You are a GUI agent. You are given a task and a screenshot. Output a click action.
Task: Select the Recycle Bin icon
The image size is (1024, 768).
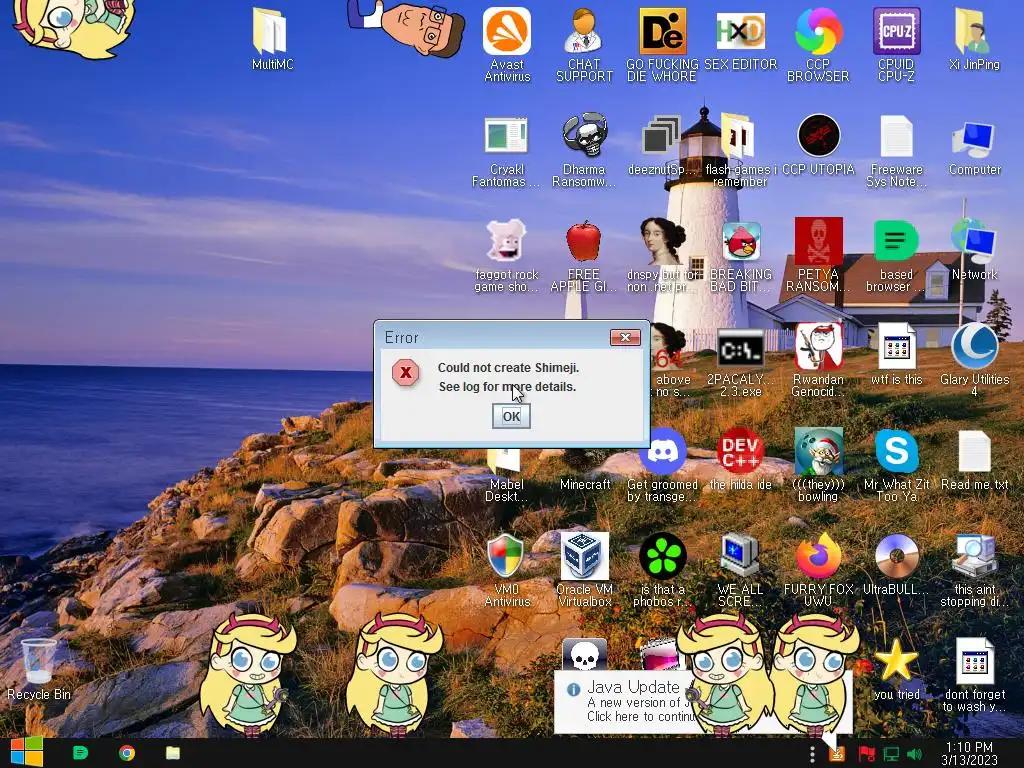pyautogui.click(x=39, y=671)
